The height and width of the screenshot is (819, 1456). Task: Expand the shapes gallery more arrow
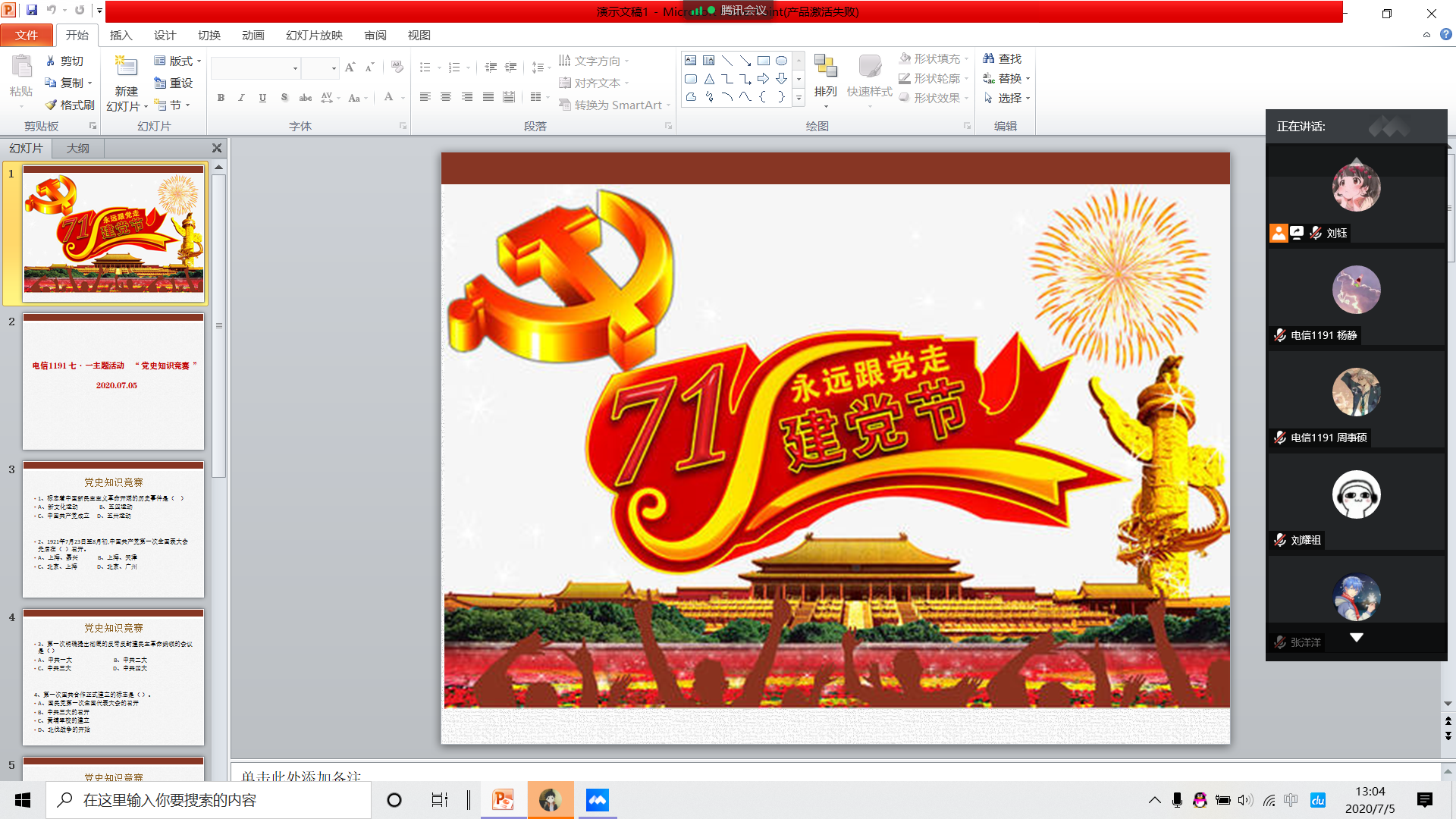[799, 97]
